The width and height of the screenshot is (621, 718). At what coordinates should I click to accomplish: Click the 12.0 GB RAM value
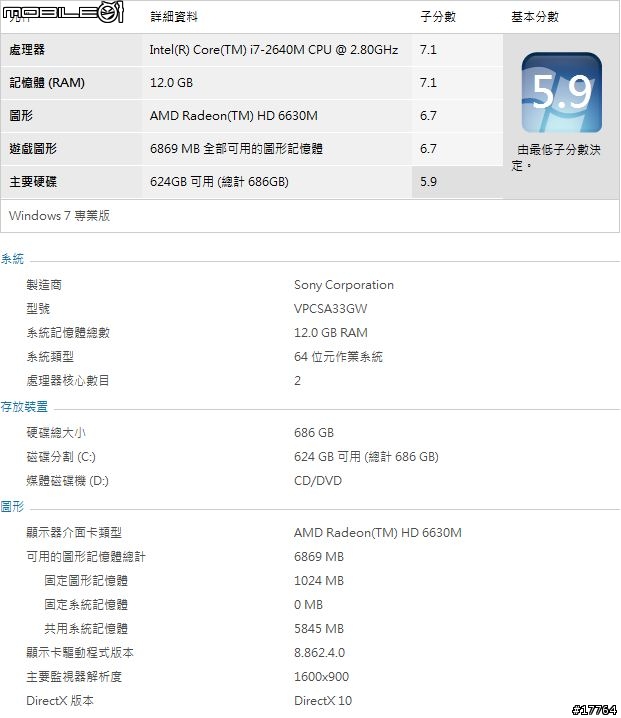[x=331, y=332]
